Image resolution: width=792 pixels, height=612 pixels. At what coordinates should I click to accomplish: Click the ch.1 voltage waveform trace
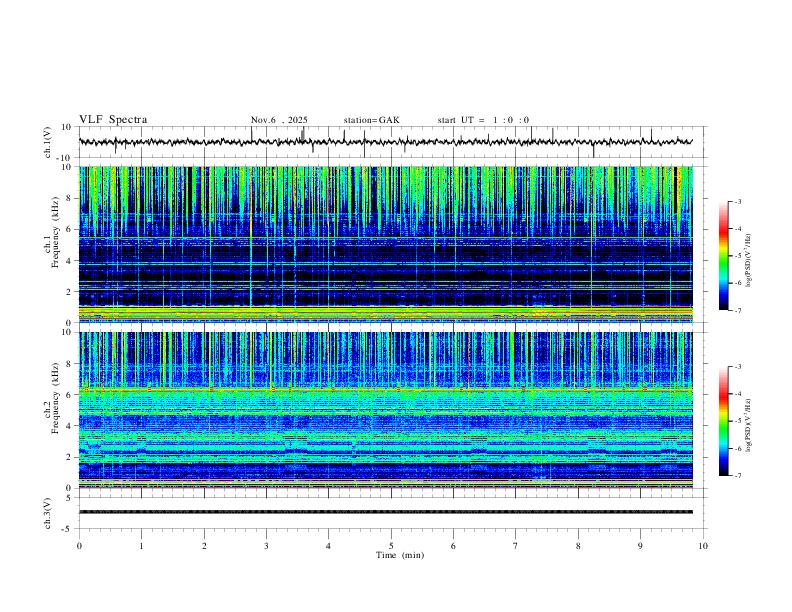(386, 142)
